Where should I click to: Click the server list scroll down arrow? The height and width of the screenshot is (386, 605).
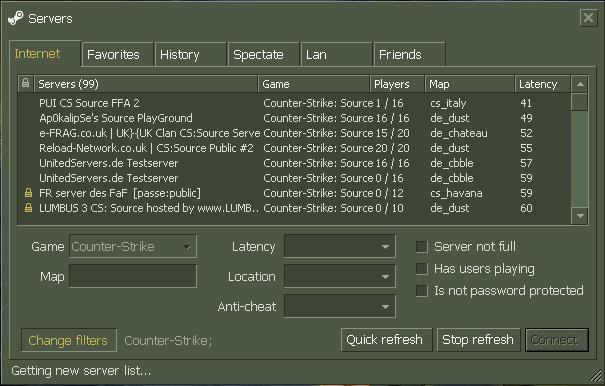[580, 216]
